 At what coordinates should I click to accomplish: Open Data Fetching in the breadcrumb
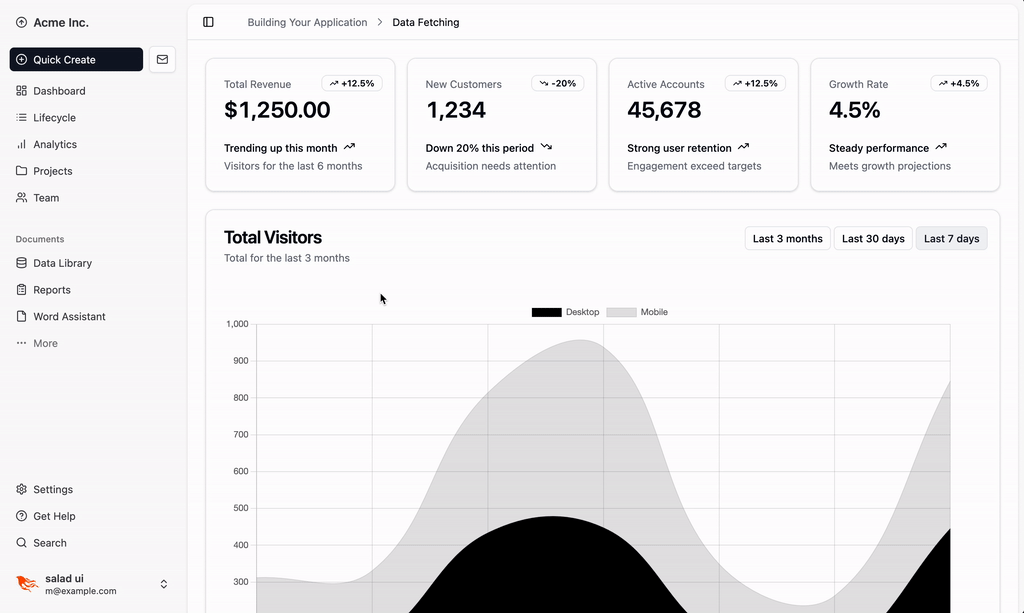(425, 21)
